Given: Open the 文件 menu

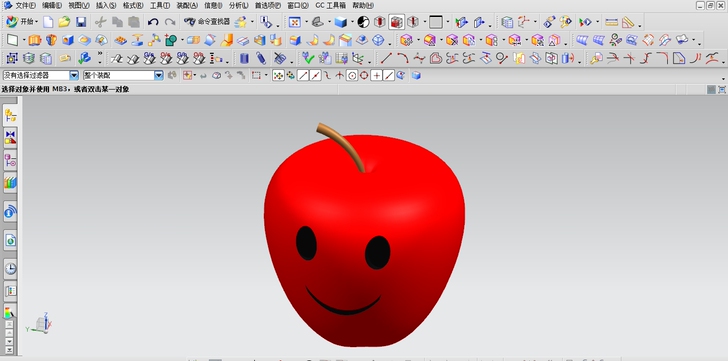Looking at the screenshot, I should (25, 6).
